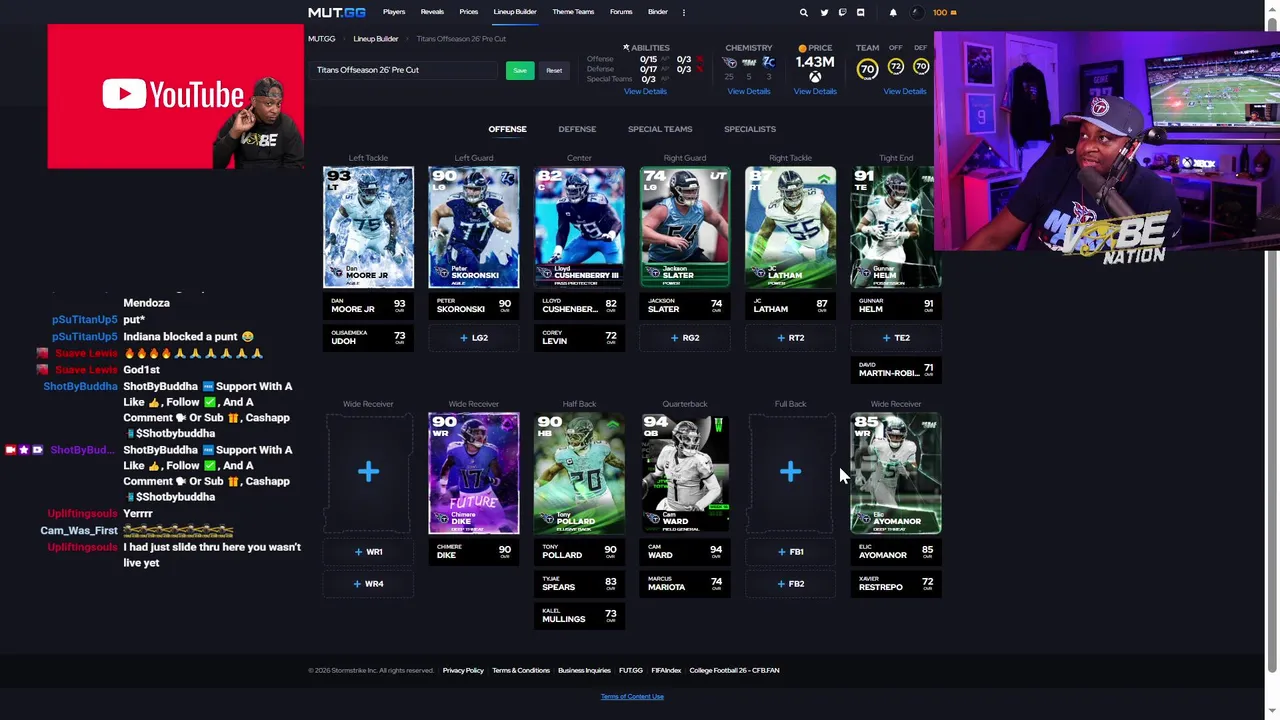Switch to the SPECIALISTS tab

click(x=750, y=129)
